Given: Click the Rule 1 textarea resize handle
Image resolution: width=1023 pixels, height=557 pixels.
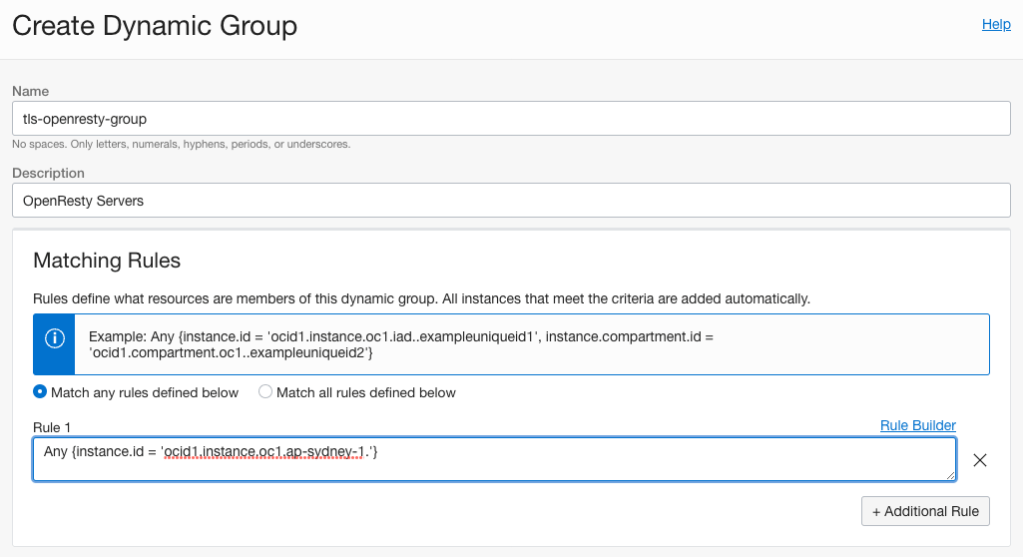Looking at the screenshot, I should 949,474.
